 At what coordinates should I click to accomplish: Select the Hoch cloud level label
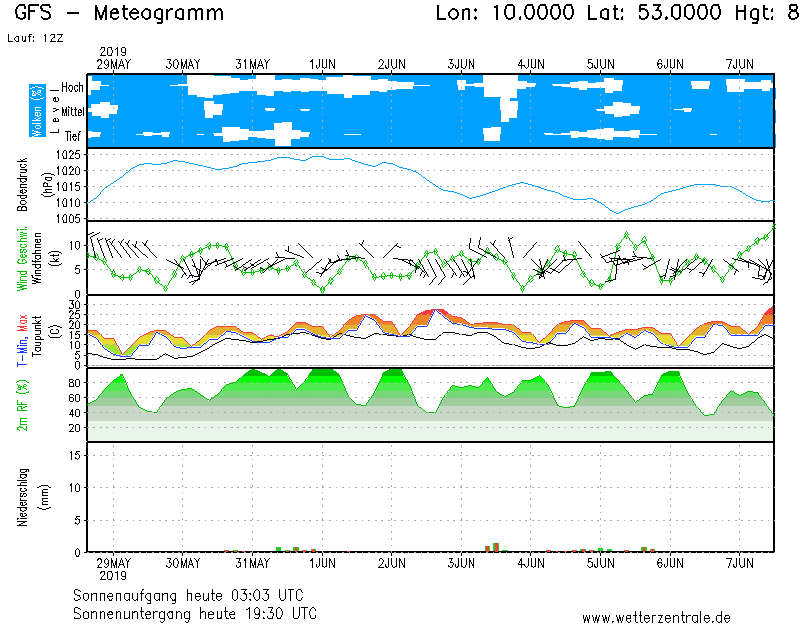tap(72, 88)
